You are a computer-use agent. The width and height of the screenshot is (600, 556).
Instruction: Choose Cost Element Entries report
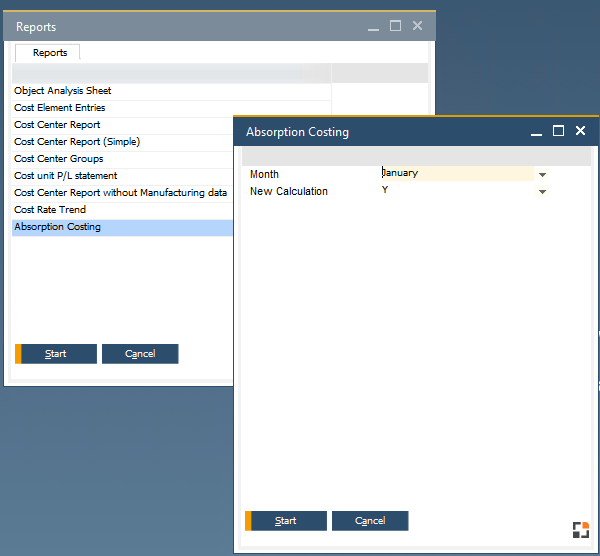60,108
